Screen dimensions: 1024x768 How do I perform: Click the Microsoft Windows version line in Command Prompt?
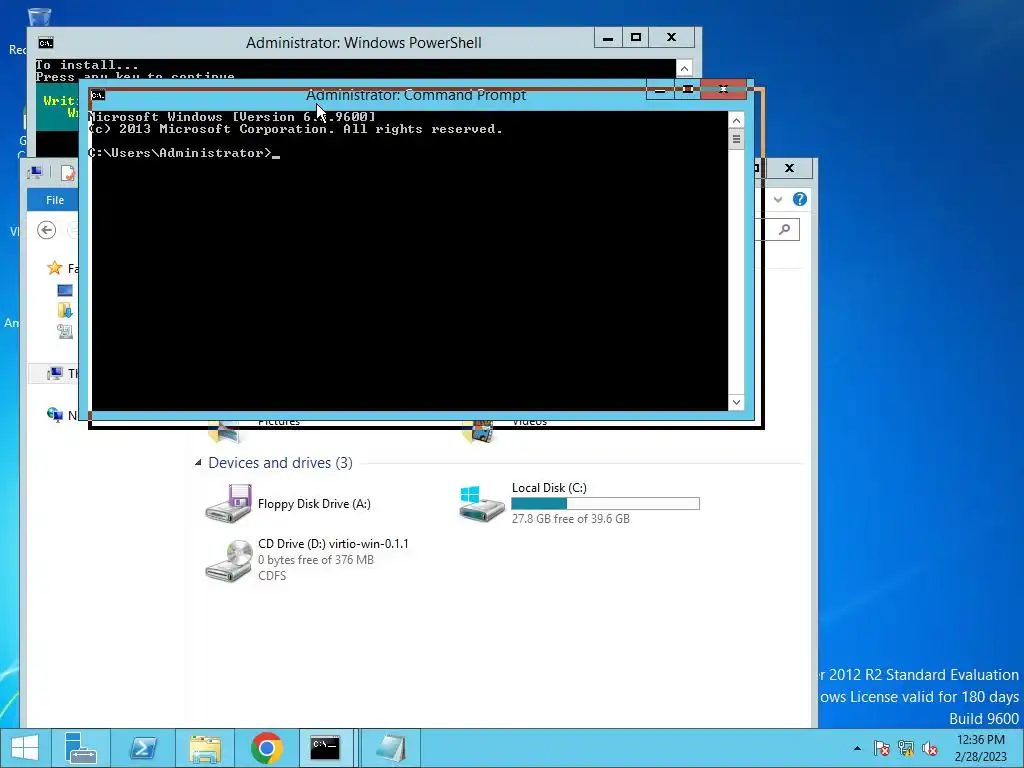point(232,117)
